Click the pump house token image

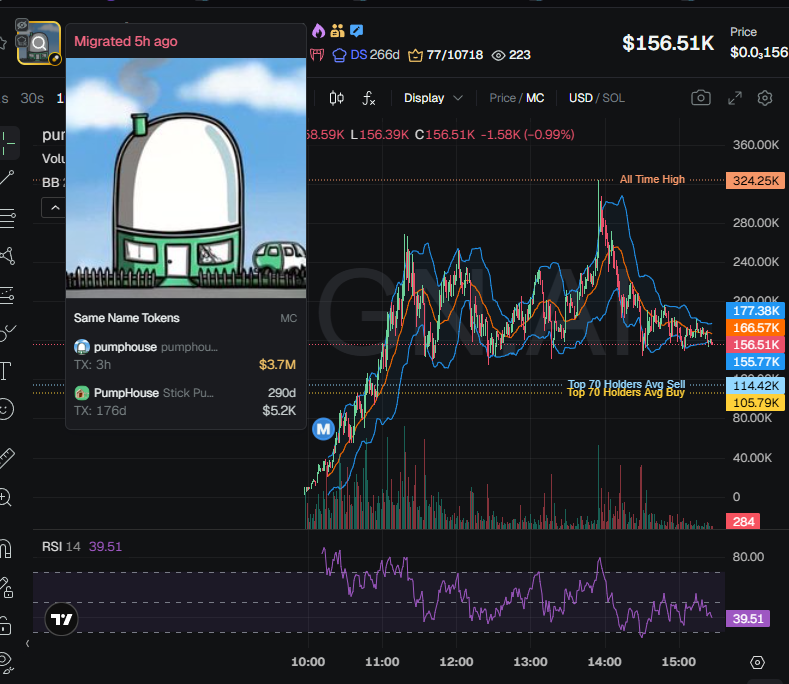point(186,178)
